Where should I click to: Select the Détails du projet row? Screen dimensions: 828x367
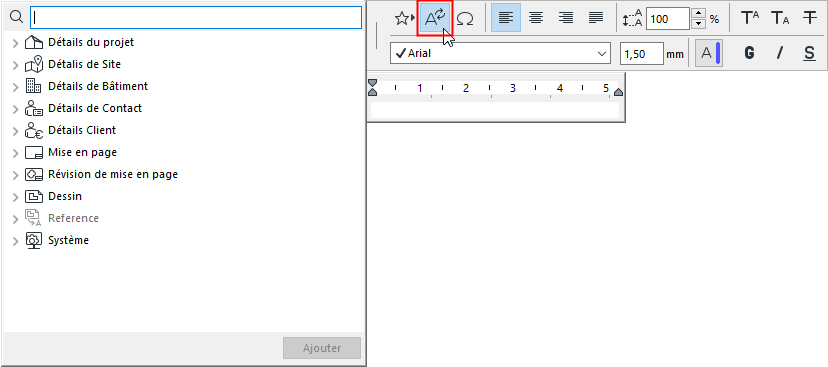183,42
